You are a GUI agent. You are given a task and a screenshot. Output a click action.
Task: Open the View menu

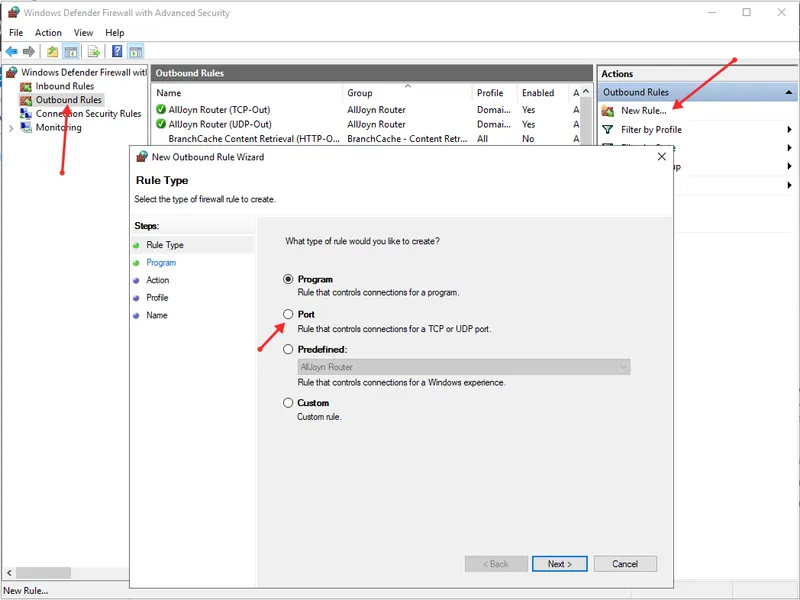click(x=83, y=33)
